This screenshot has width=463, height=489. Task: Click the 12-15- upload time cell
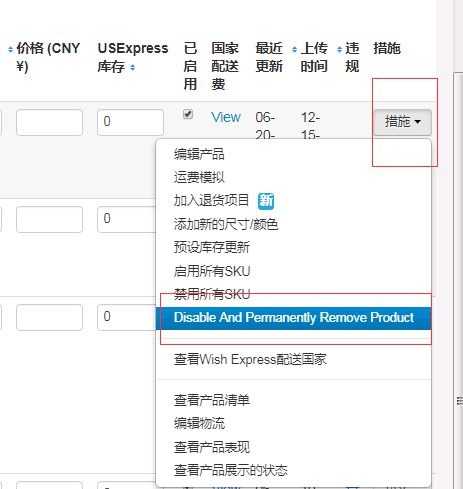[310, 126]
